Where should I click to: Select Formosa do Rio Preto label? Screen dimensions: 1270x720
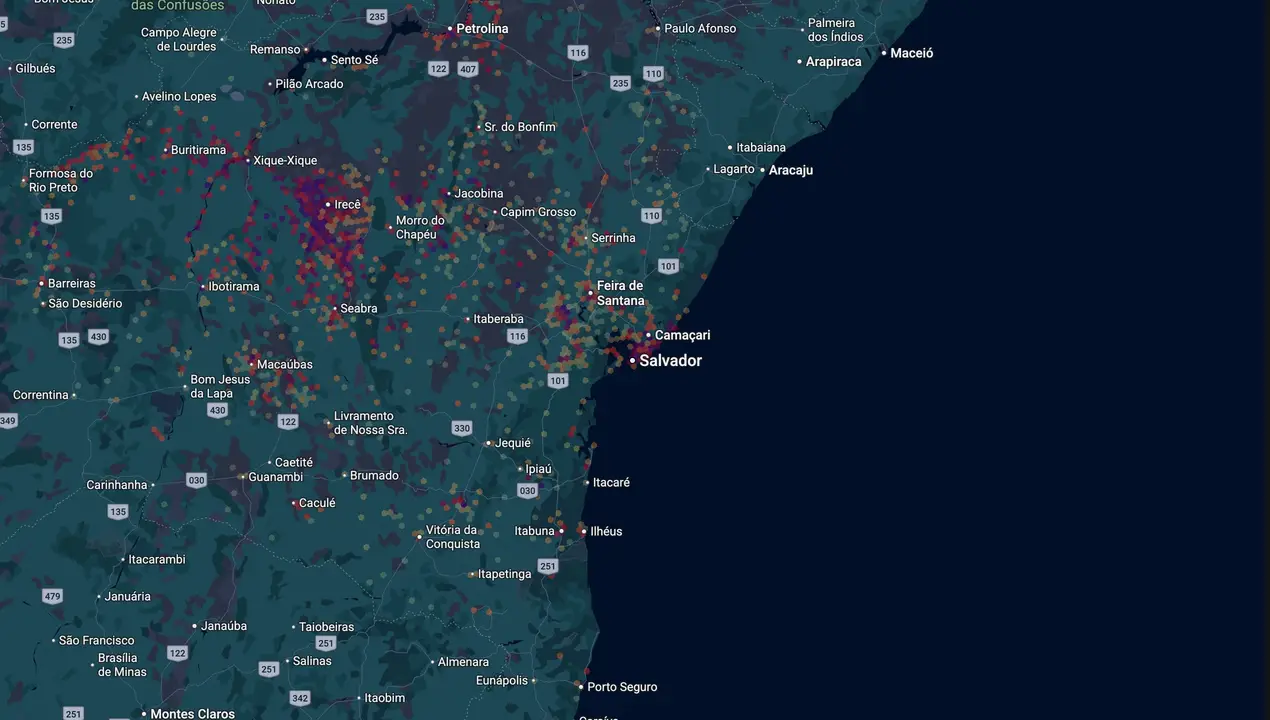coord(61,181)
